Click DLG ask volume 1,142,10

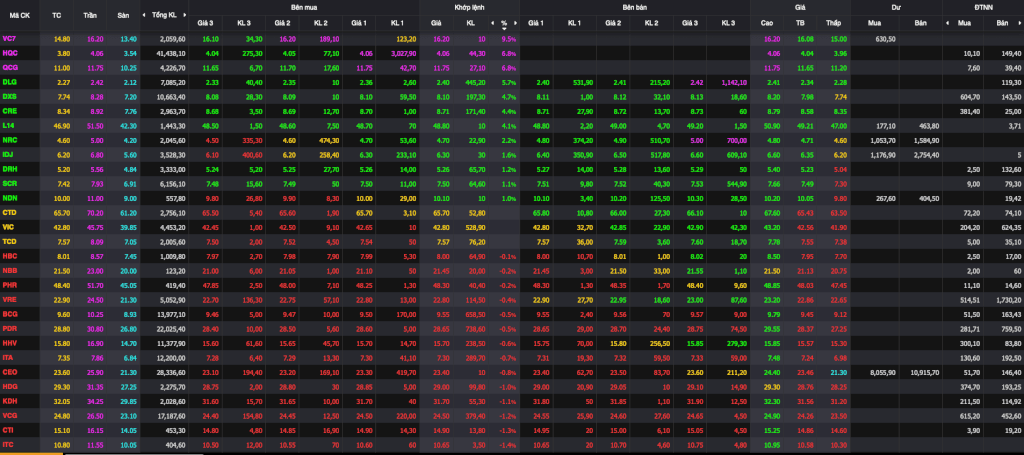[733, 82]
